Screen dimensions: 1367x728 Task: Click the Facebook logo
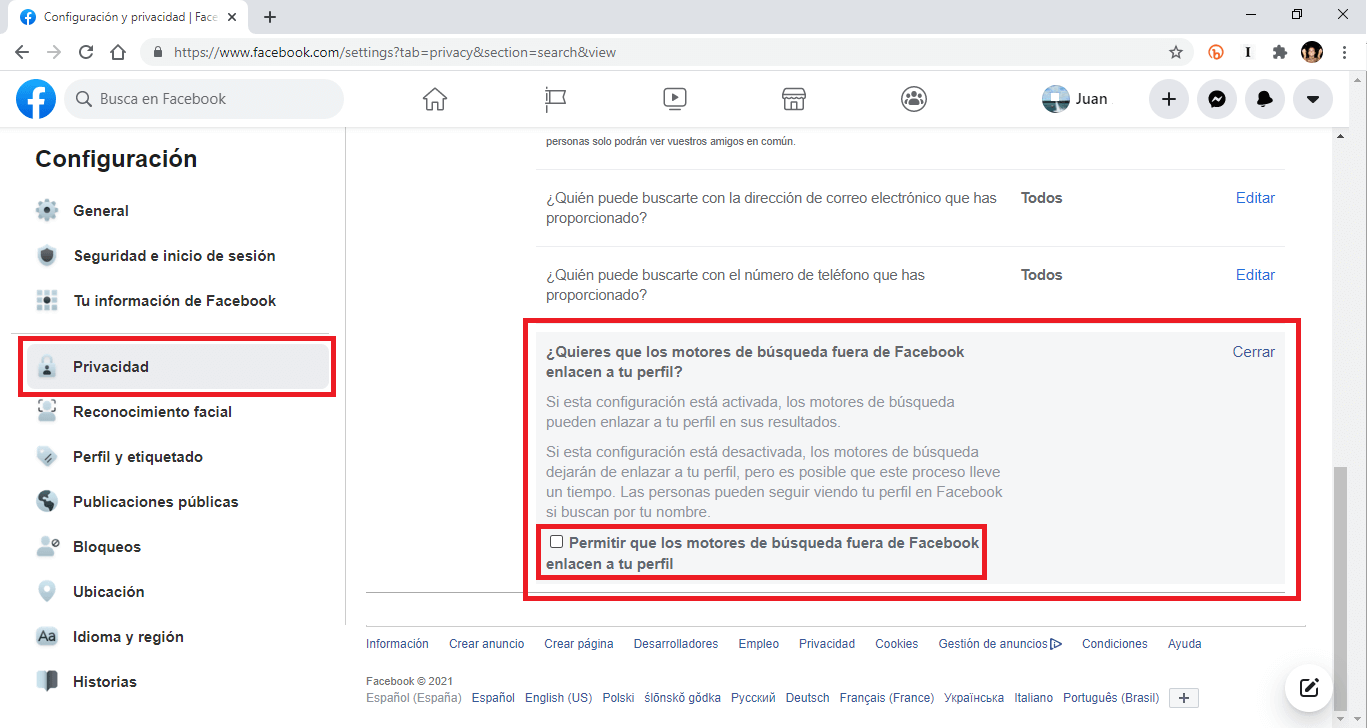[x=36, y=99]
